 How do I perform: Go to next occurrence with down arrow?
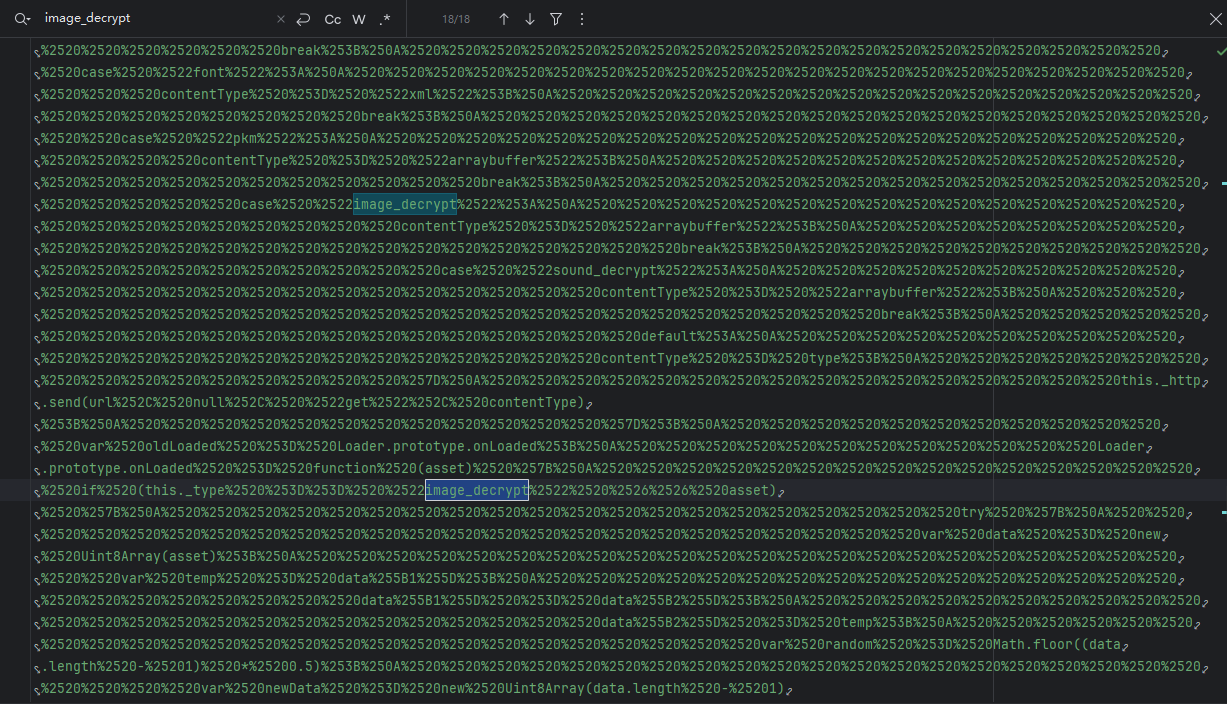pos(530,19)
